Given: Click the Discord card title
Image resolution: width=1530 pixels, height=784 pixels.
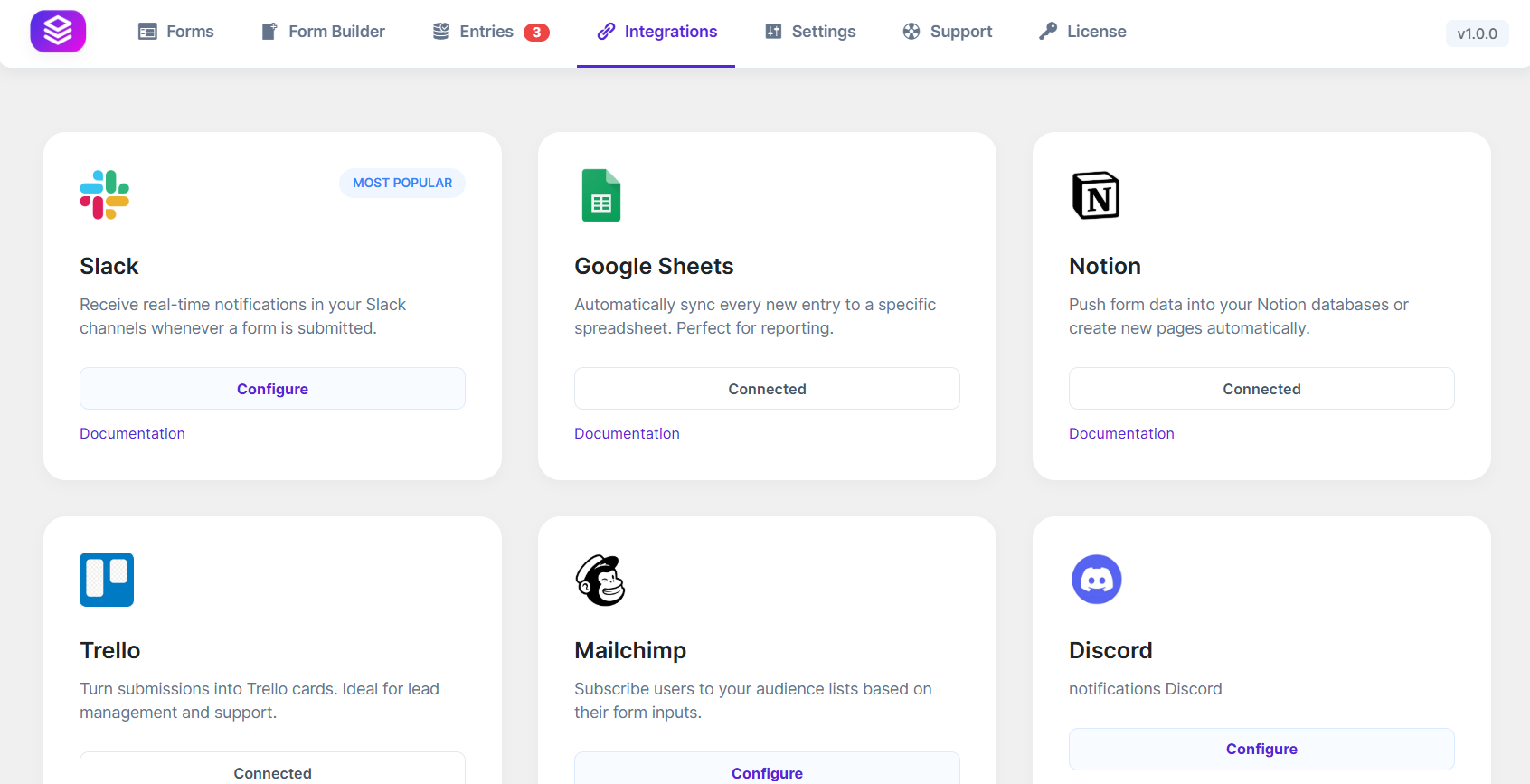Looking at the screenshot, I should [x=1110, y=650].
